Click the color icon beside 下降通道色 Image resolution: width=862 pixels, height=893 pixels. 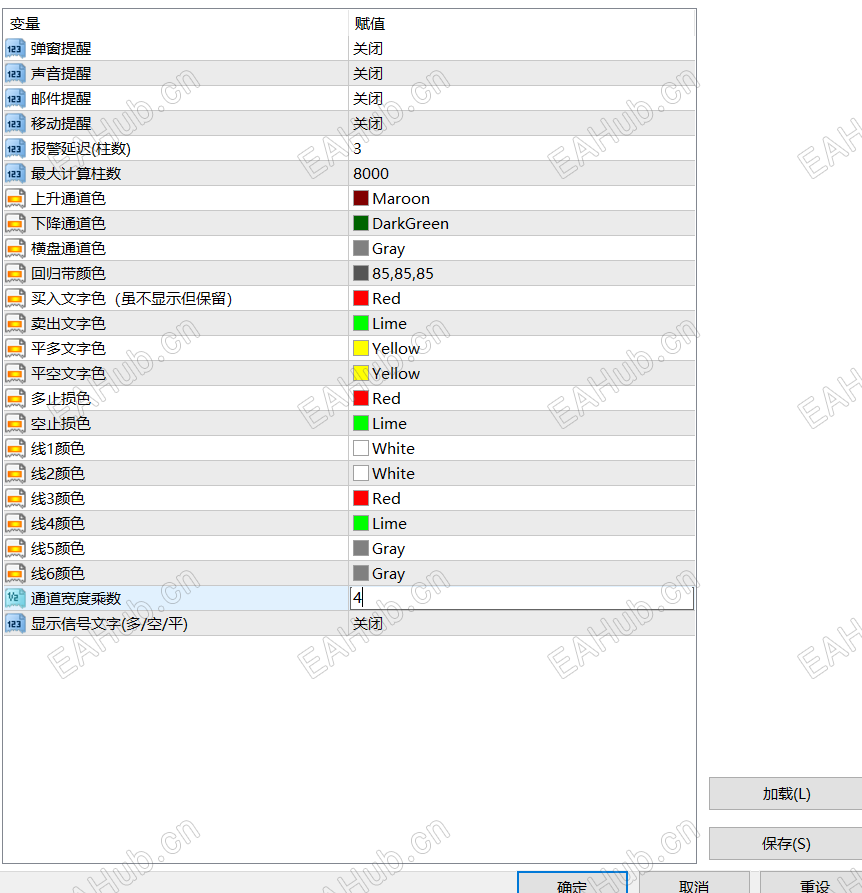(x=15, y=224)
